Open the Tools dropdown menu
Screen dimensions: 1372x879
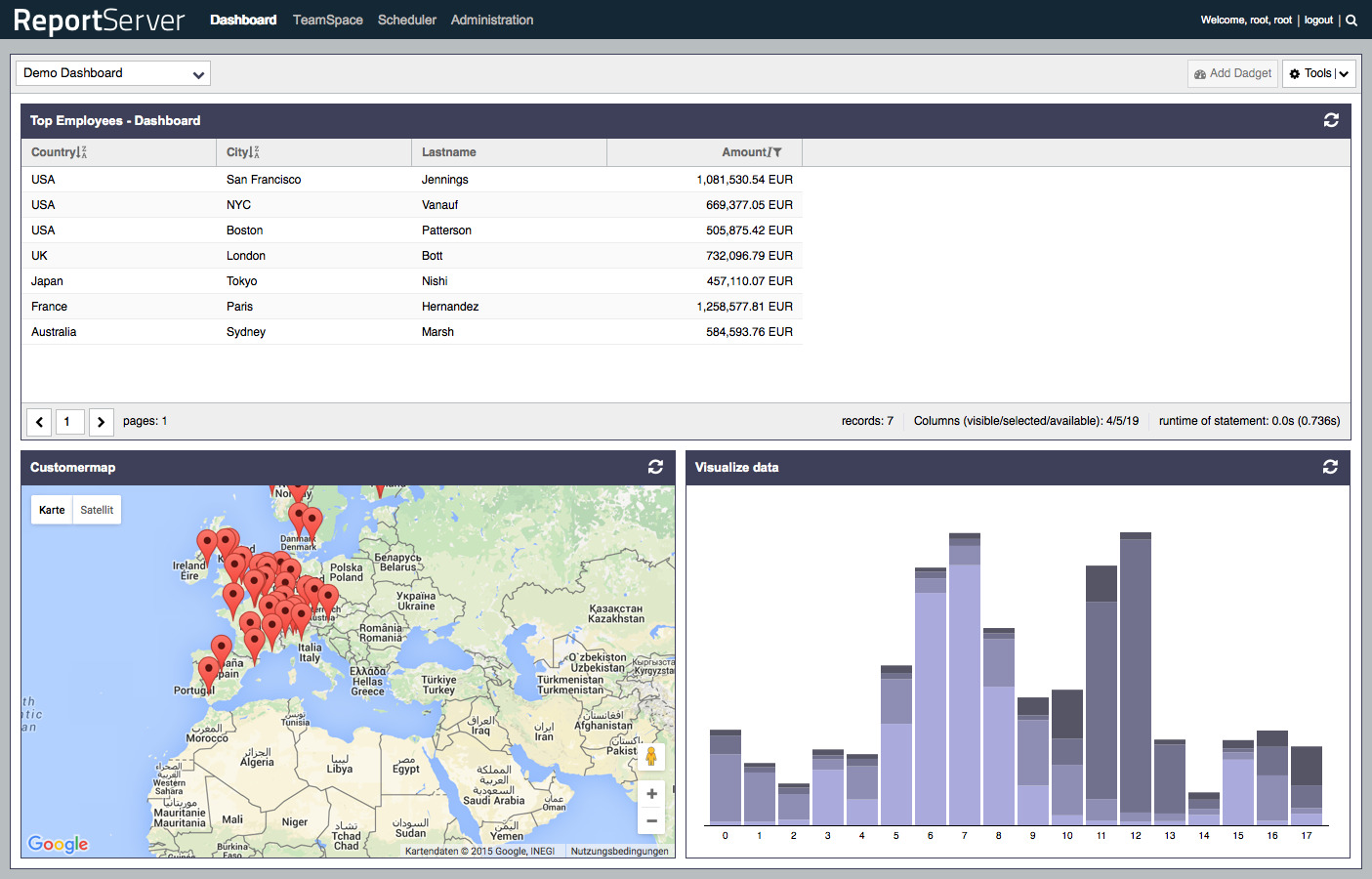(1318, 73)
